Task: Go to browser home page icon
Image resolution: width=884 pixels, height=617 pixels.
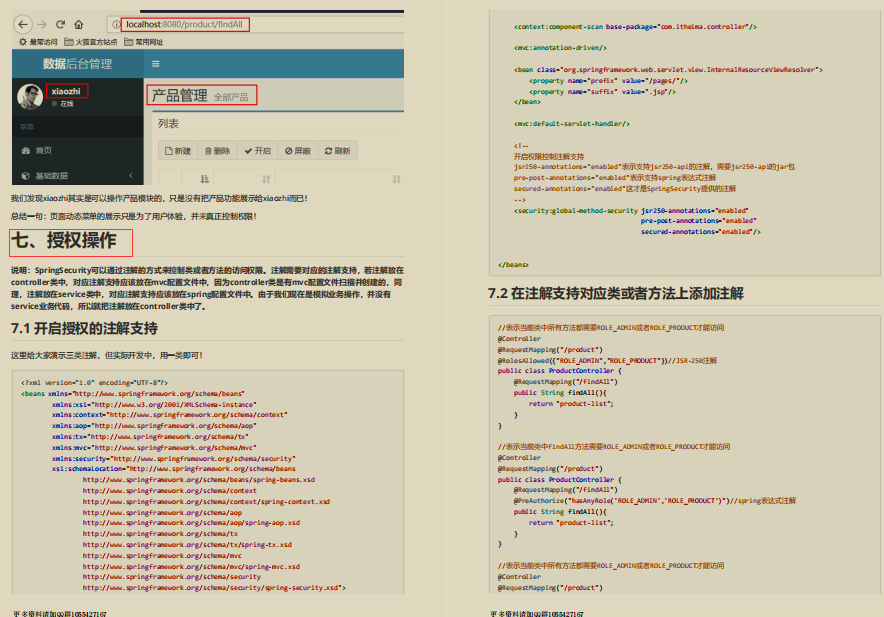Action: pos(78,24)
